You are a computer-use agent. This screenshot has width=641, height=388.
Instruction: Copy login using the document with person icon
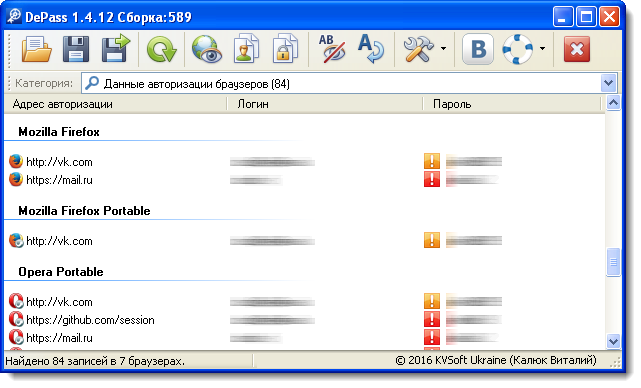click(x=246, y=49)
